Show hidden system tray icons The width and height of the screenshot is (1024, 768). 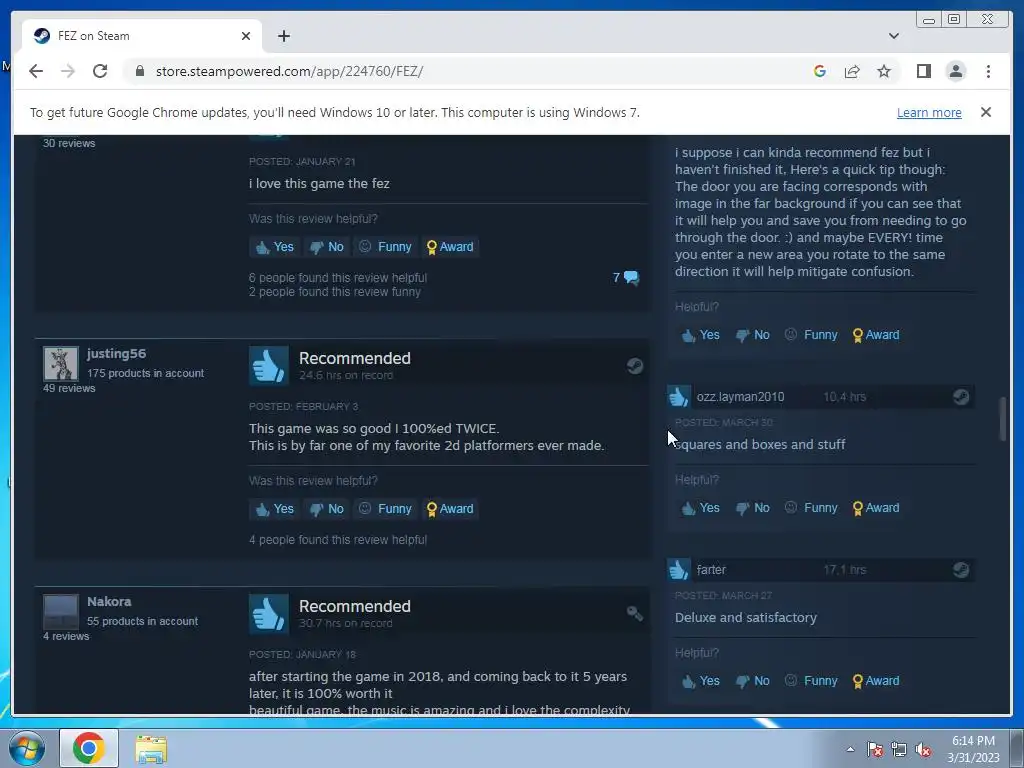coord(850,749)
